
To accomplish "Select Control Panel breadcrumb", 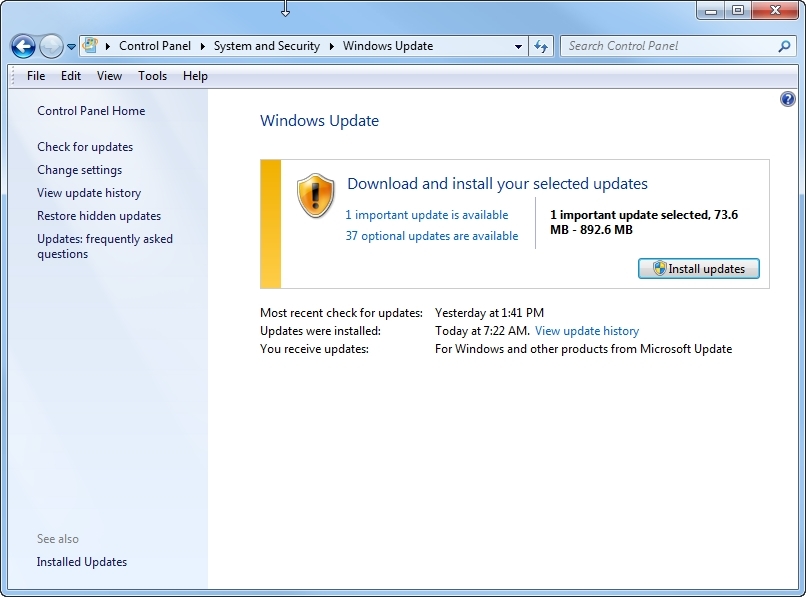I will coord(155,46).
